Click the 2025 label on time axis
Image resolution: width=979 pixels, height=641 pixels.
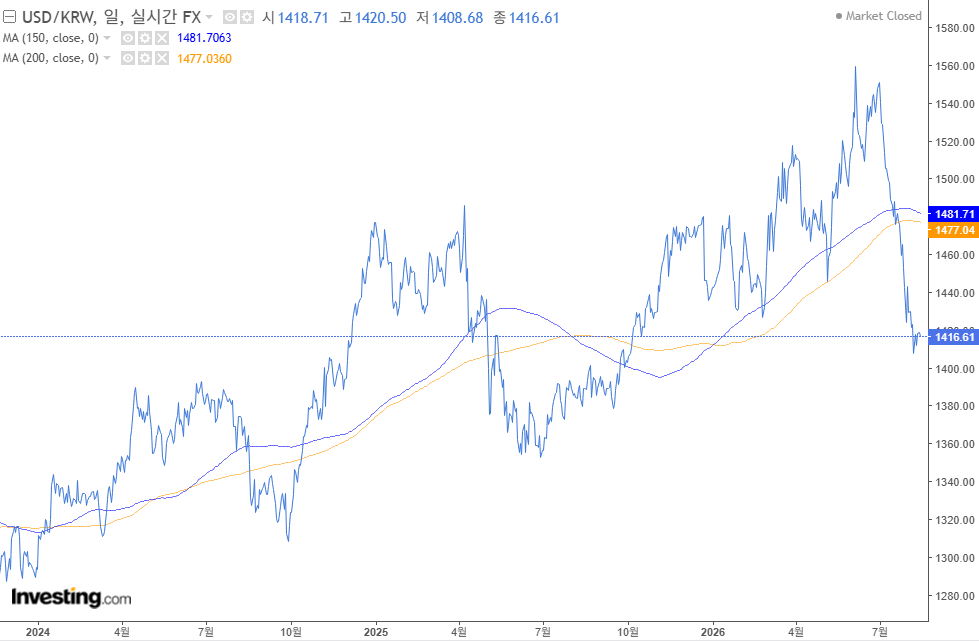click(376, 632)
